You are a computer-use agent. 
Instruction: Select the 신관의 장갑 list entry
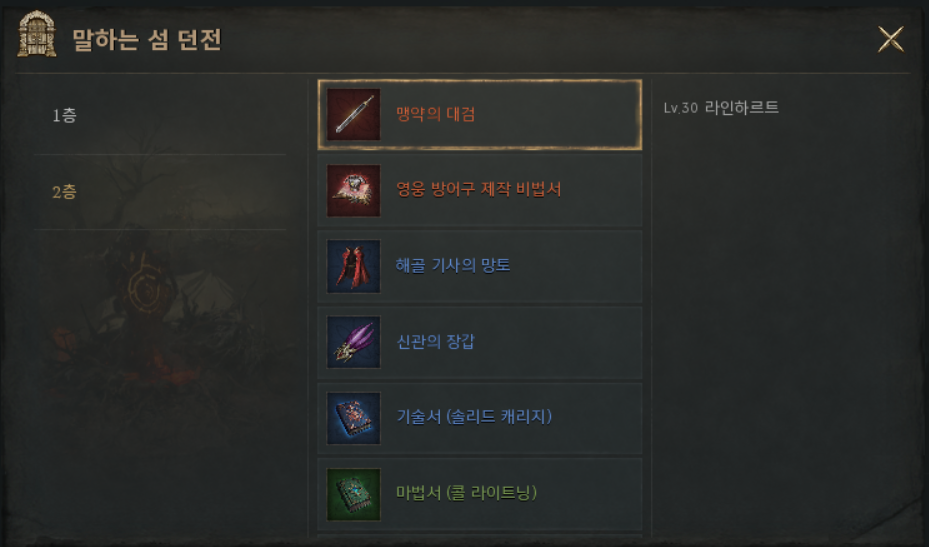point(480,342)
